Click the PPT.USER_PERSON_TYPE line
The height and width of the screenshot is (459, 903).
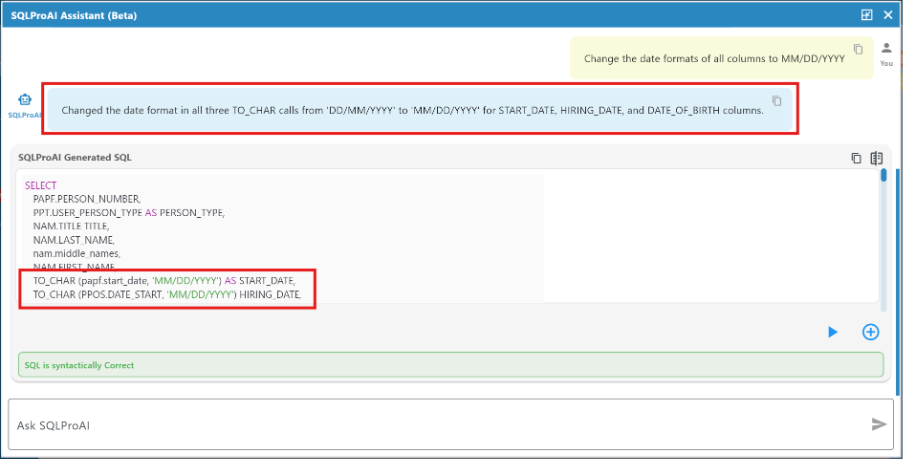128,213
